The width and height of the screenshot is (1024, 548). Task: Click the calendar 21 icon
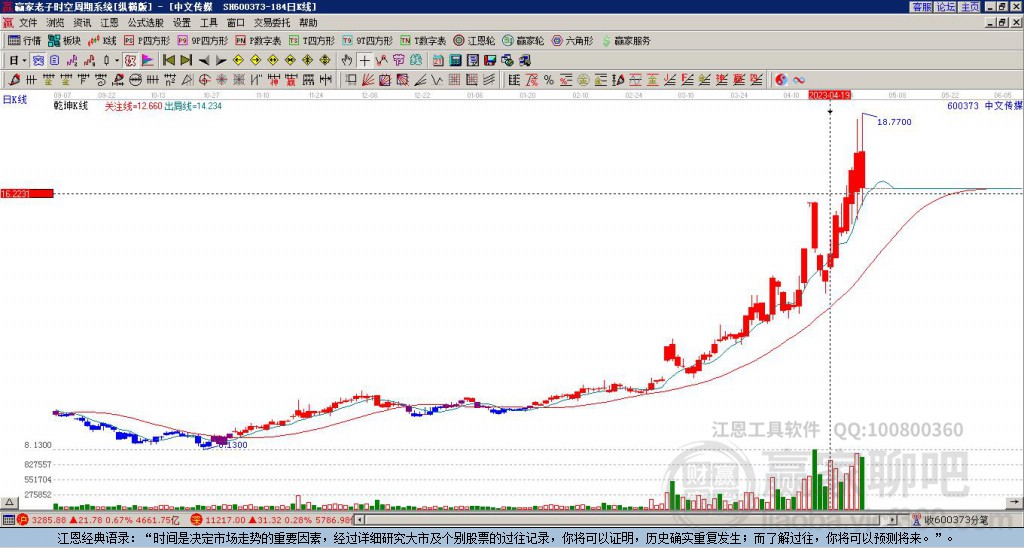coord(438,61)
